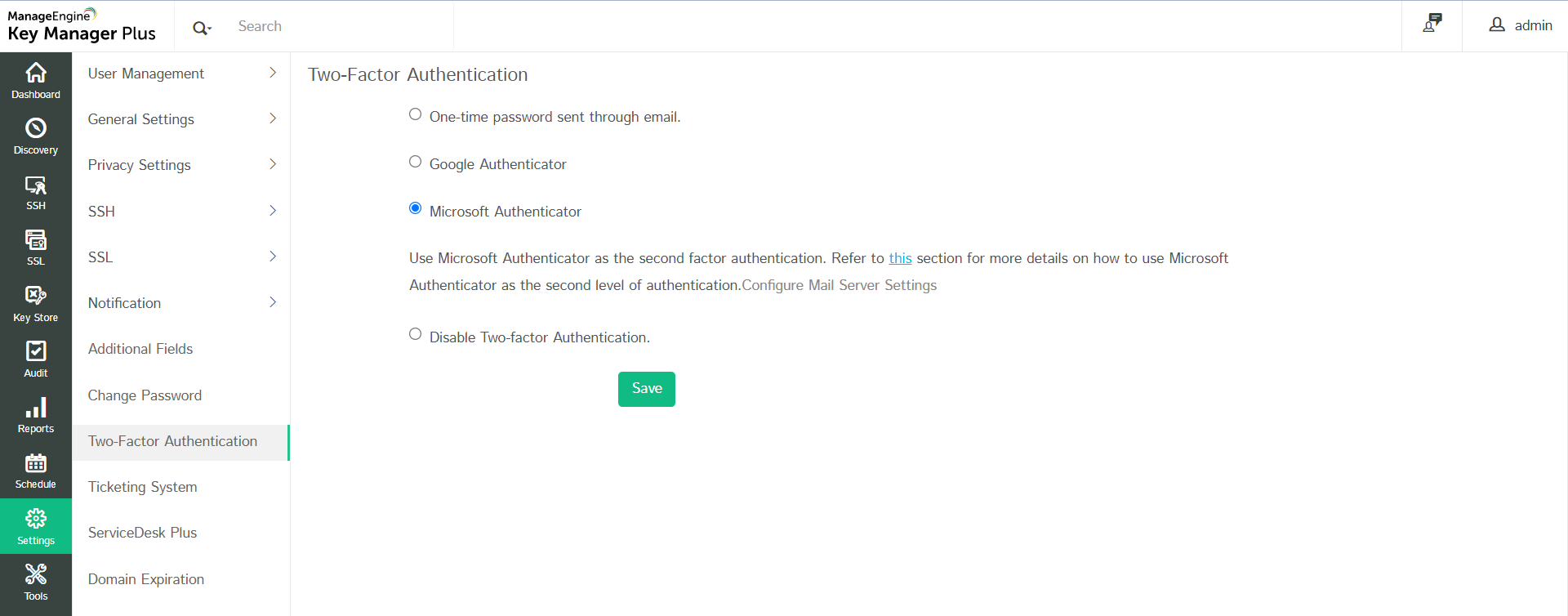The width and height of the screenshot is (1568, 616).
Task: Open the Reports bar chart icon
Action: tap(36, 414)
